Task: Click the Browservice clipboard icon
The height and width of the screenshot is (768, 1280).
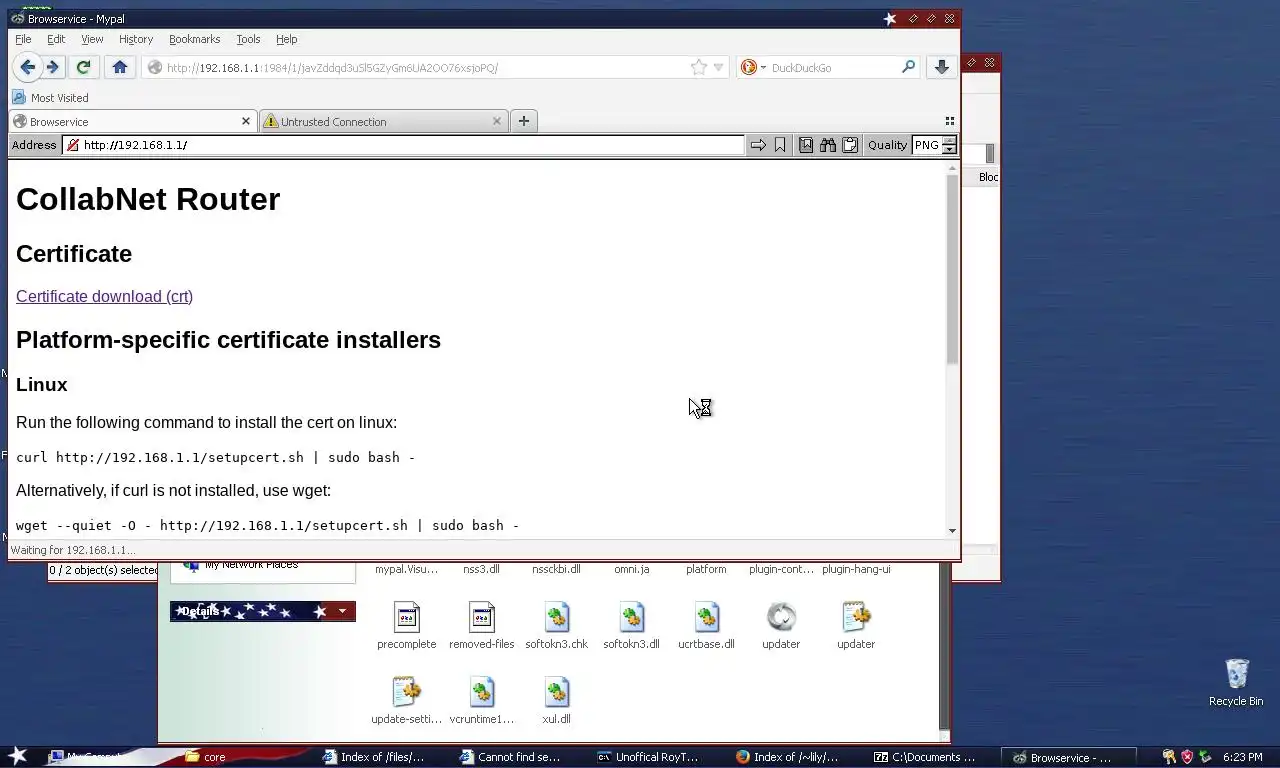Action: pyautogui.click(x=850, y=145)
